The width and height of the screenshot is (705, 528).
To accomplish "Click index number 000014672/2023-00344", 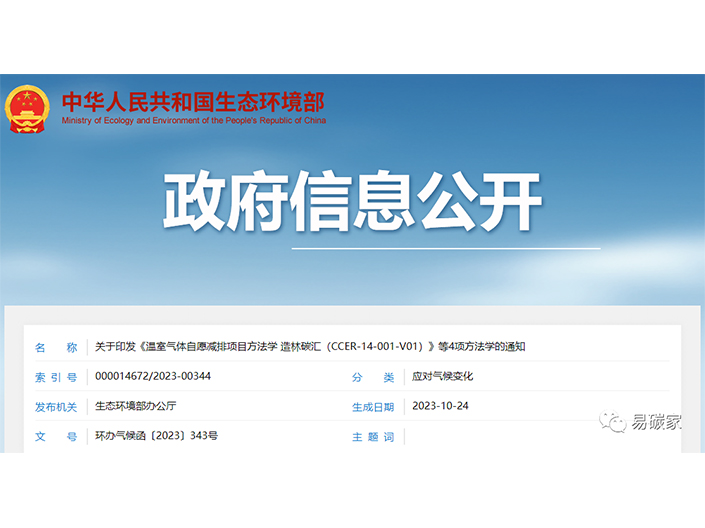I will tap(153, 377).
